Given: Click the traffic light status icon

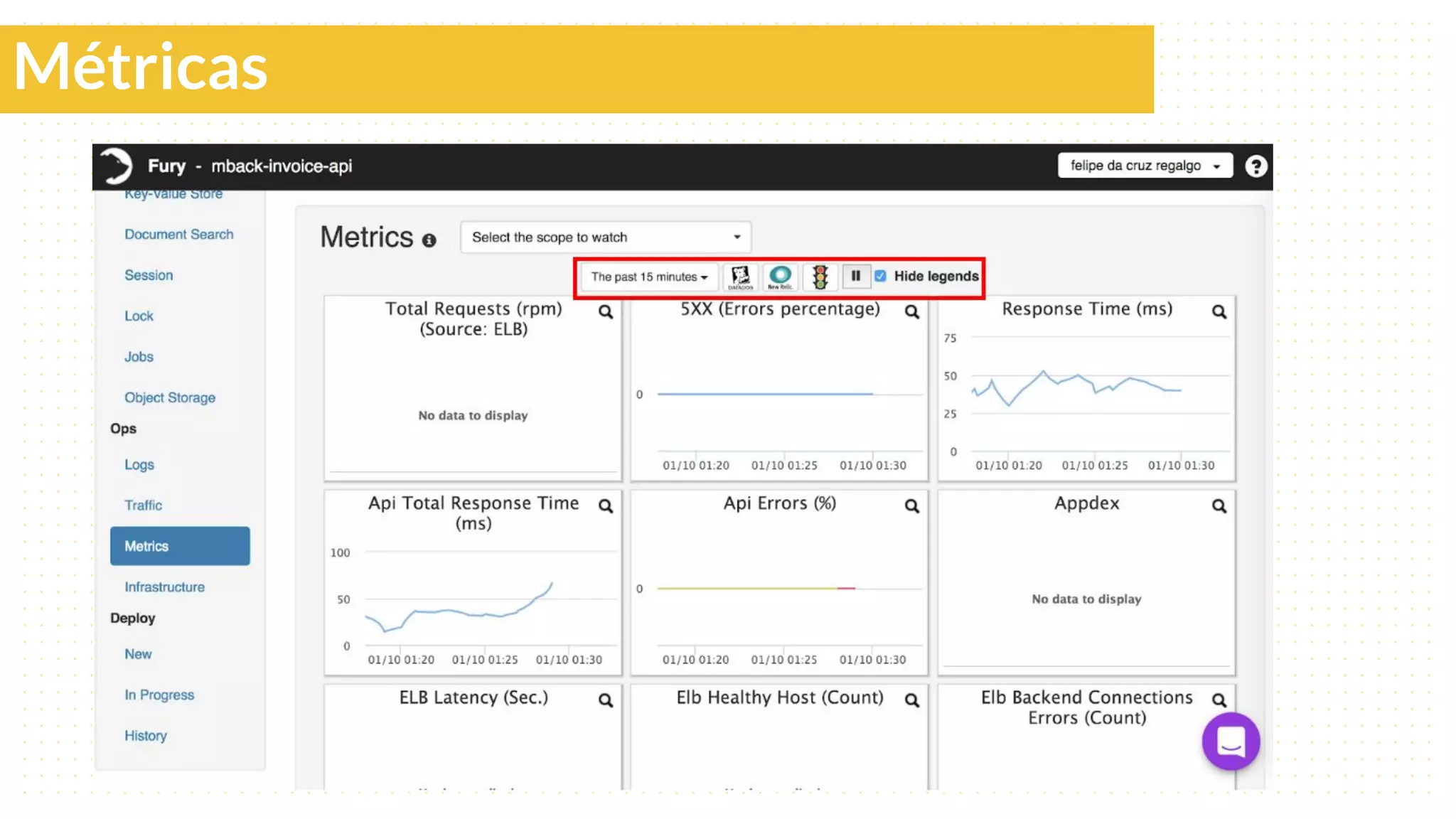Looking at the screenshot, I should point(820,277).
